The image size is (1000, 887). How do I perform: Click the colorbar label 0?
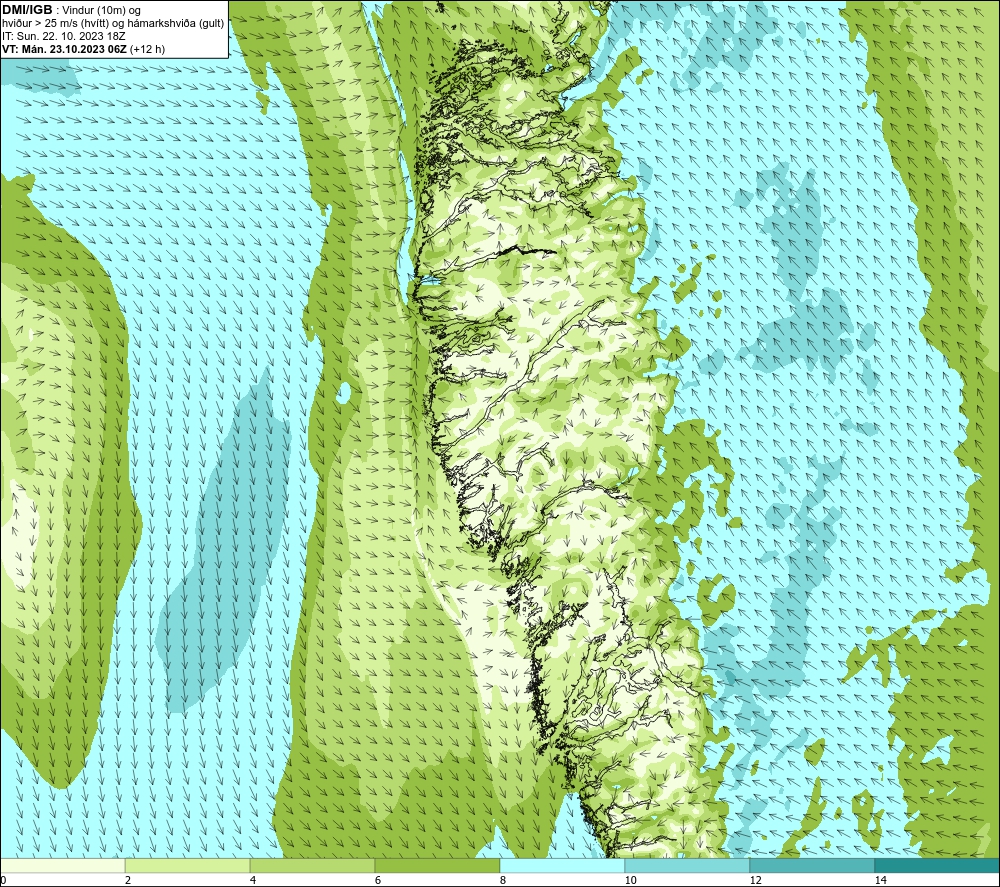tap(3, 880)
